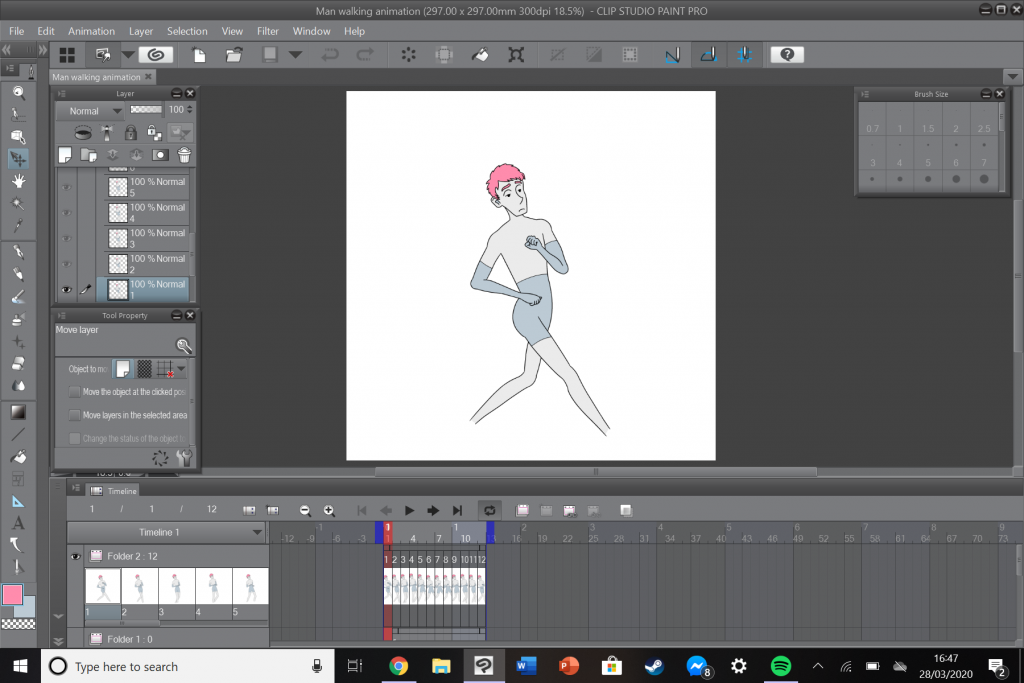Pick the Eyedropper tool in the toolbar
This screenshot has width=1024, height=683.
pos(18,226)
